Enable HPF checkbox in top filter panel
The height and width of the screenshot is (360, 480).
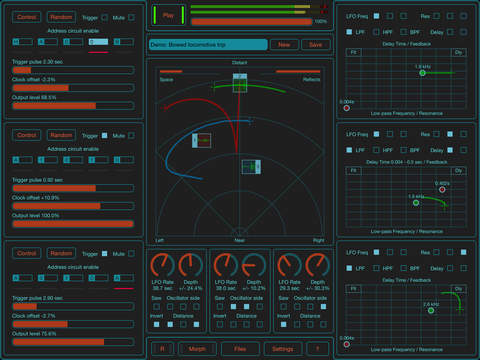(x=376, y=32)
